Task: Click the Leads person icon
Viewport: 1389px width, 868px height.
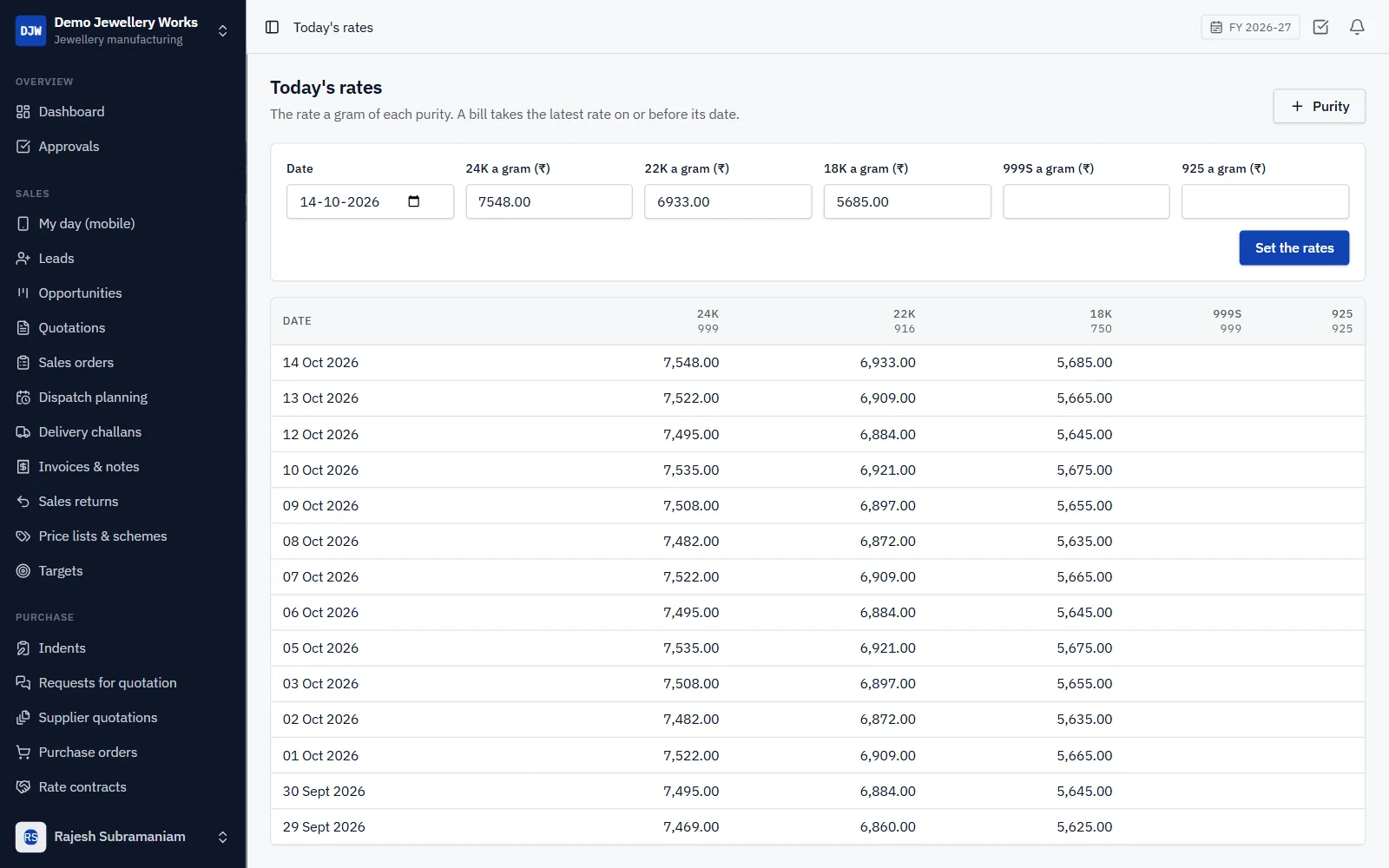Action: coord(23,259)
